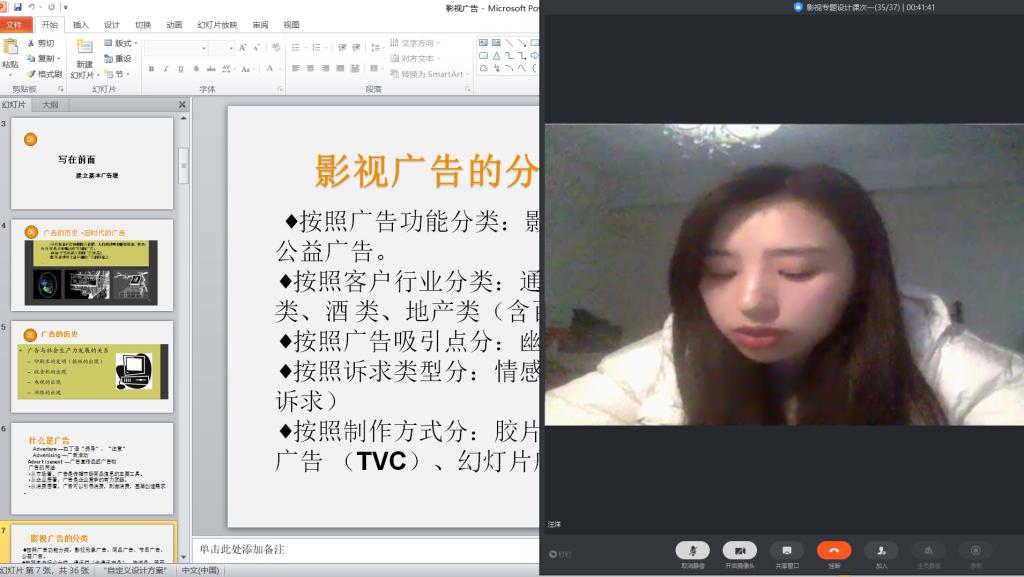
Task: Open the quick access toolbar customize dropdown
Action: click(66, 8)
